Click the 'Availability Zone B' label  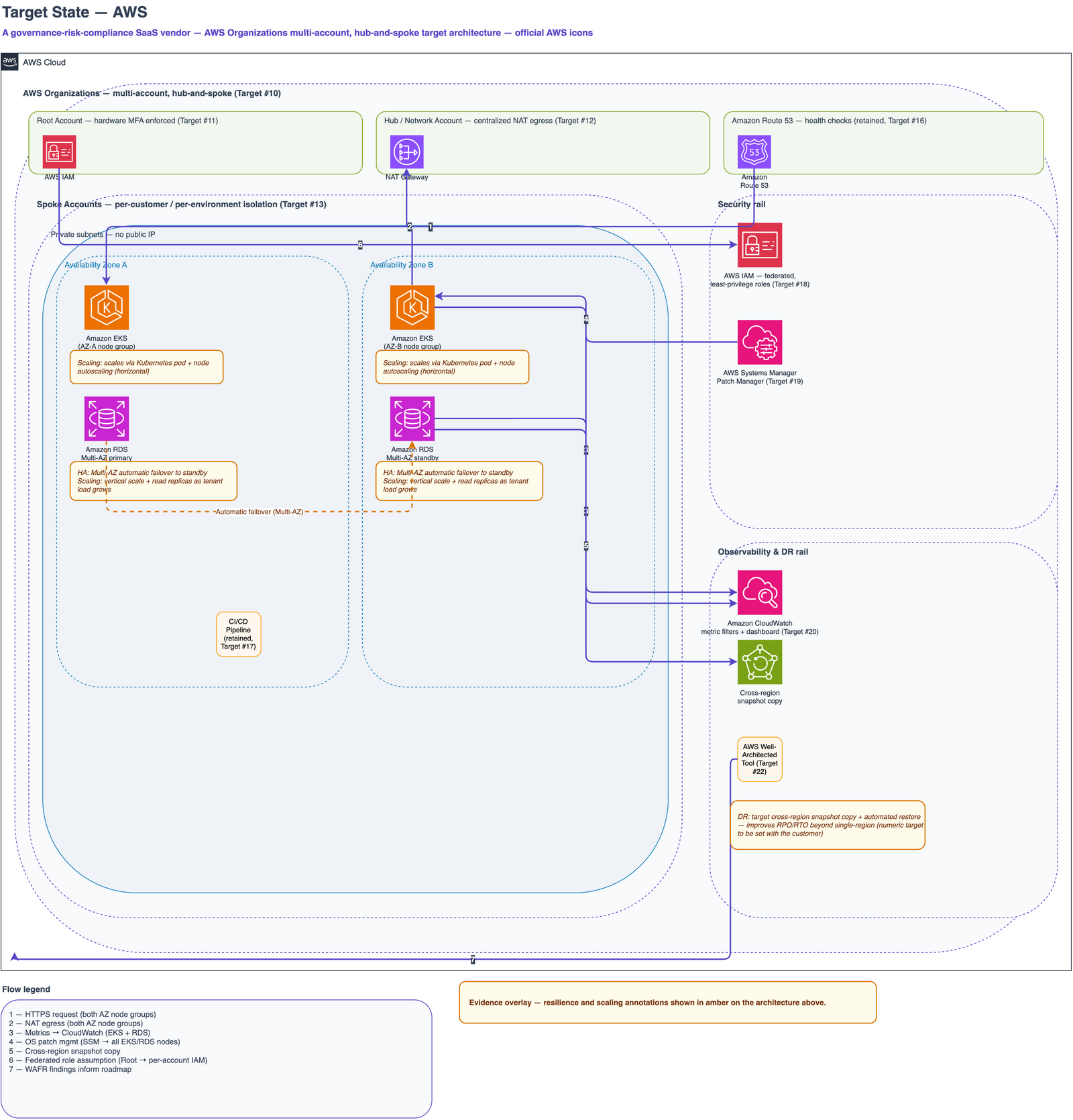(402, 266)
